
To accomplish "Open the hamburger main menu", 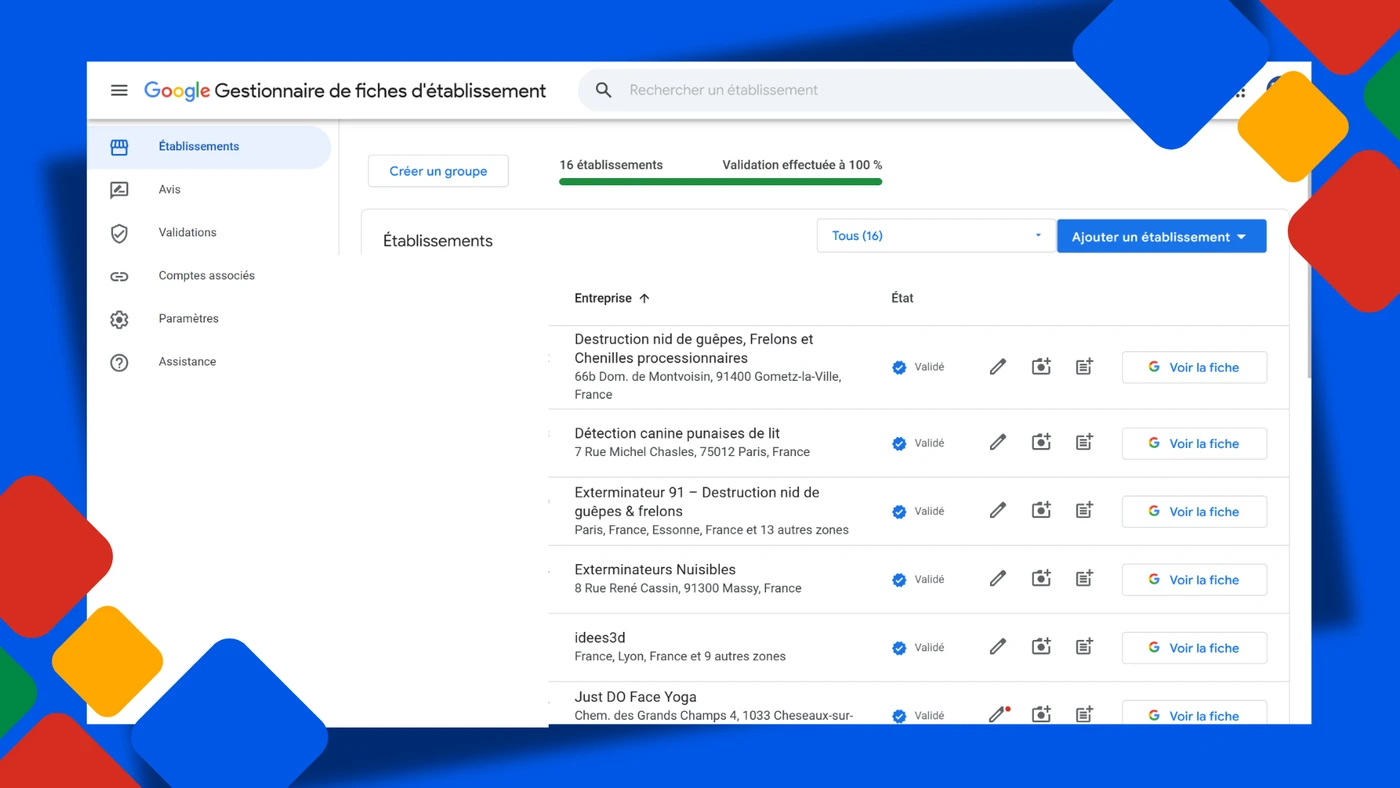I will tap(119, 90).
